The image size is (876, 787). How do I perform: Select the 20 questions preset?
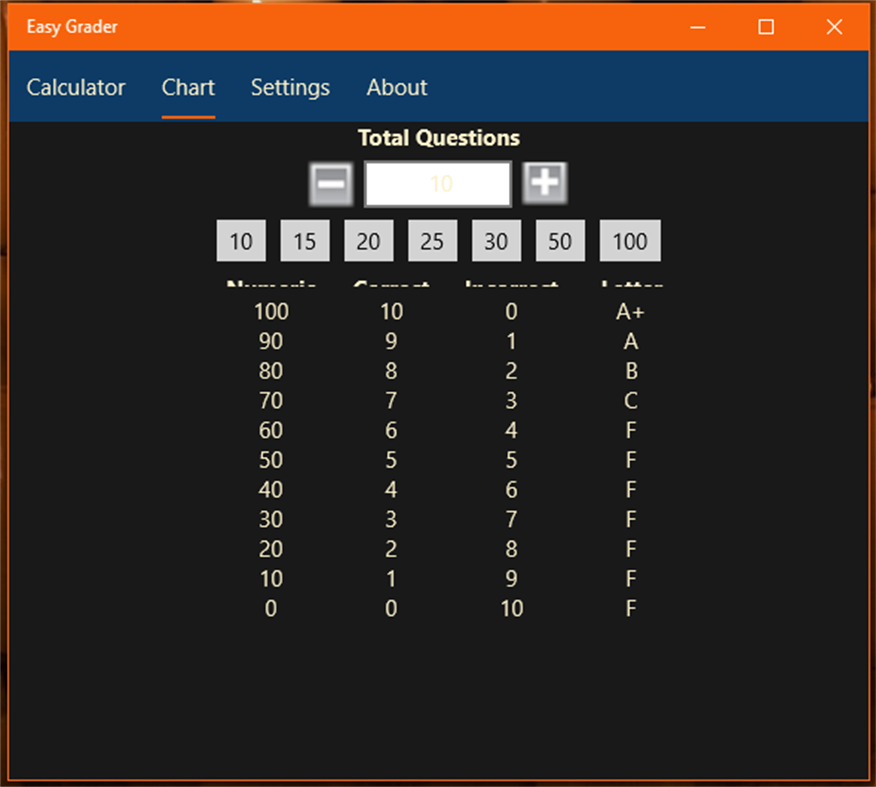tap(368, 240)
